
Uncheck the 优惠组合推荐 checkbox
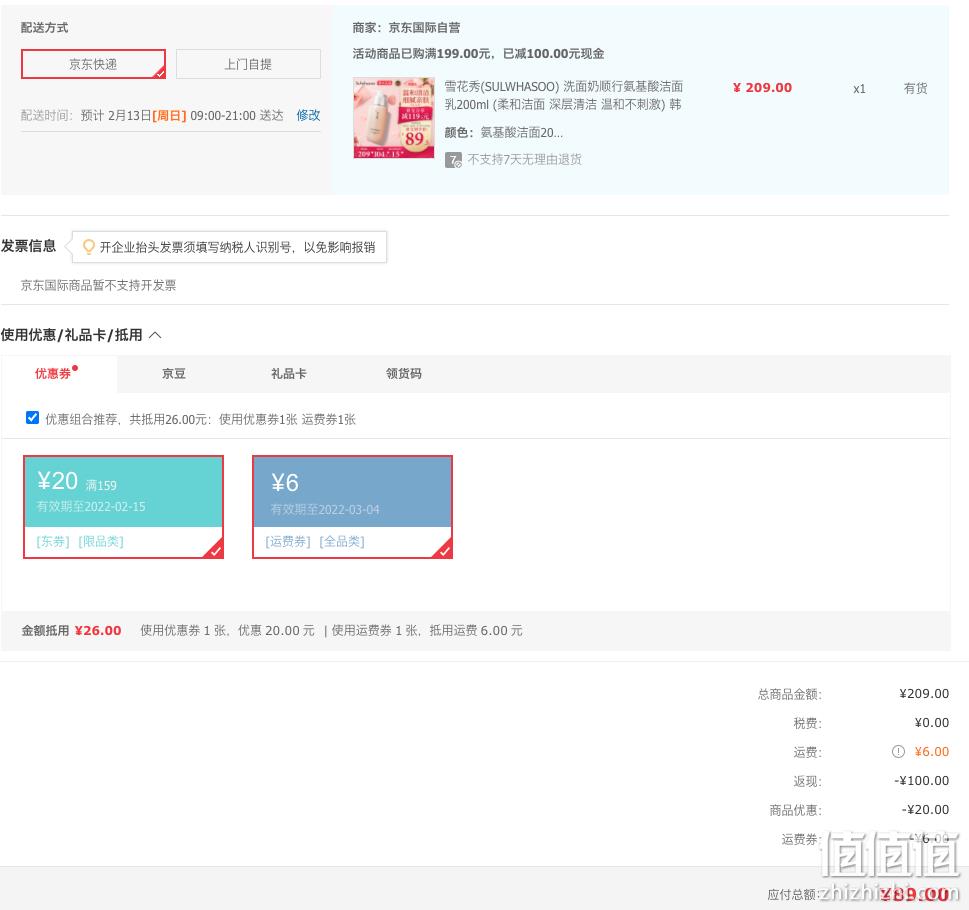[x=32, y=418]
